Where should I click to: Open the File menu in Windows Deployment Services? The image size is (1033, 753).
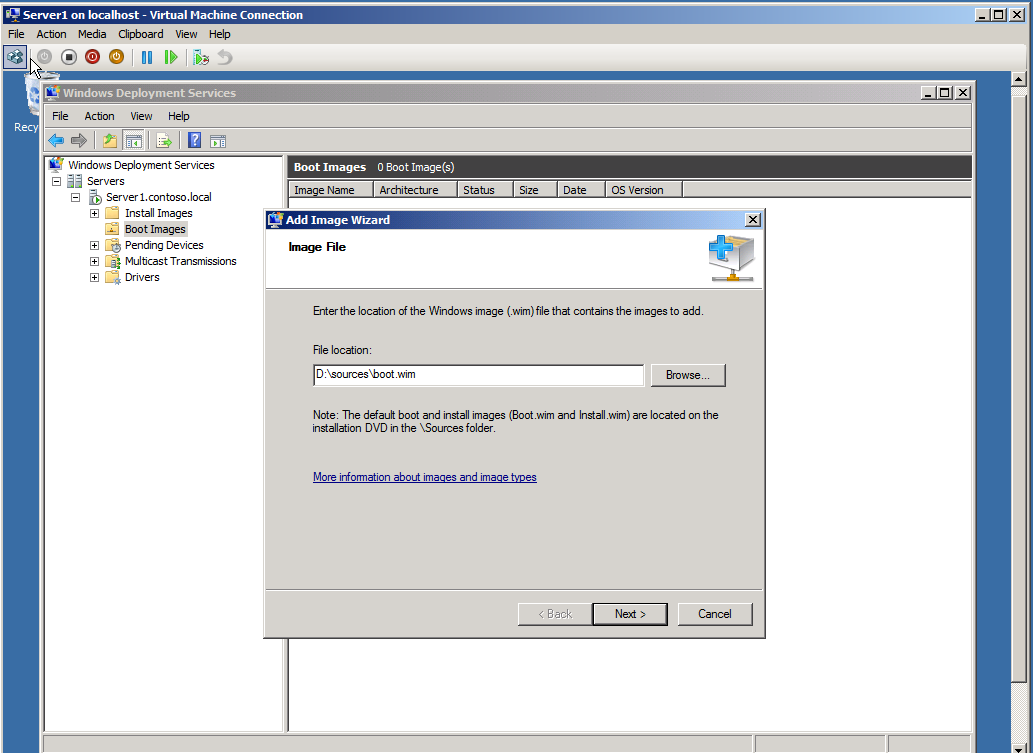[60, 116]
